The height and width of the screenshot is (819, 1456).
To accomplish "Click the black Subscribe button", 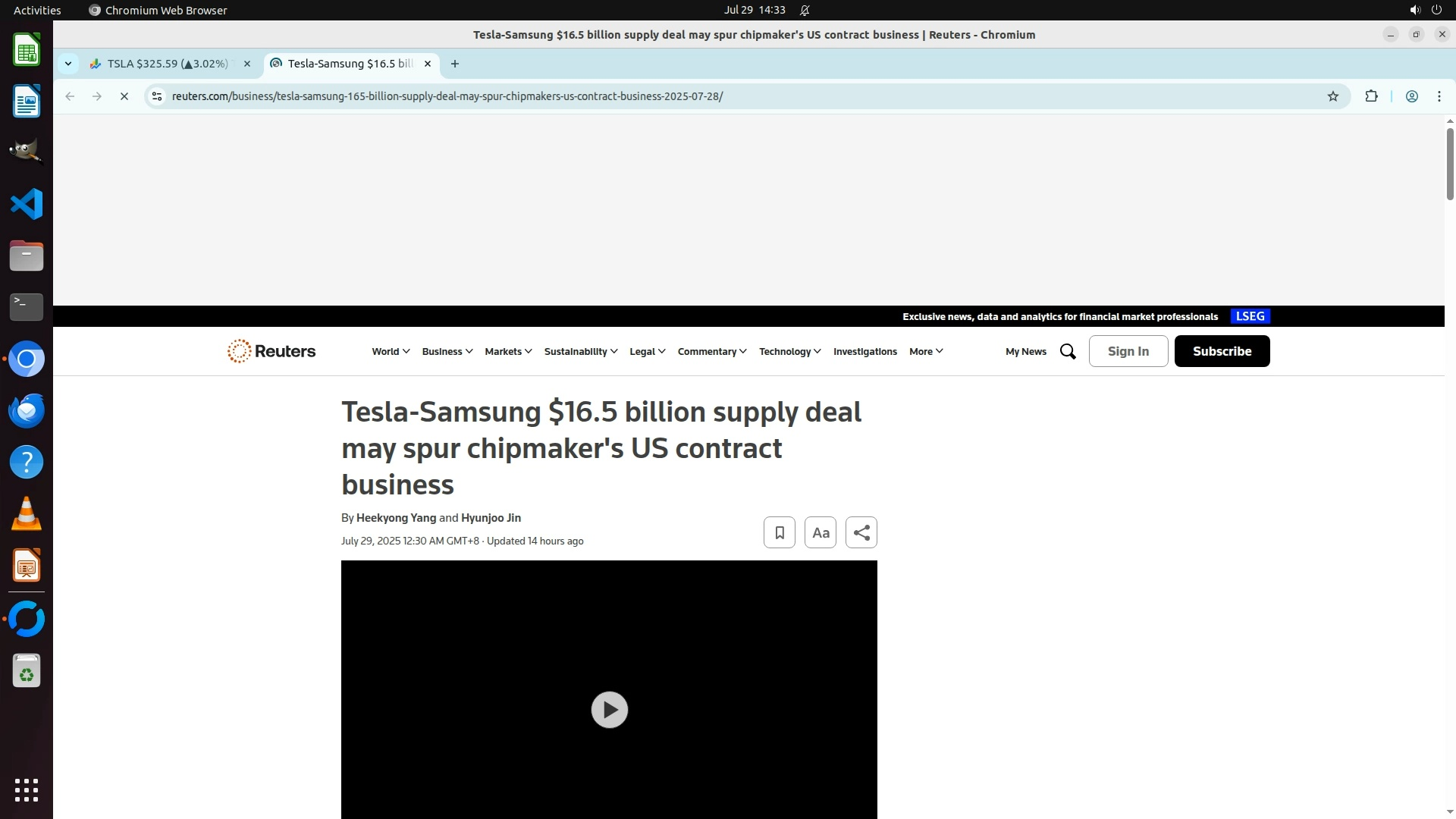I will 1222,351.
